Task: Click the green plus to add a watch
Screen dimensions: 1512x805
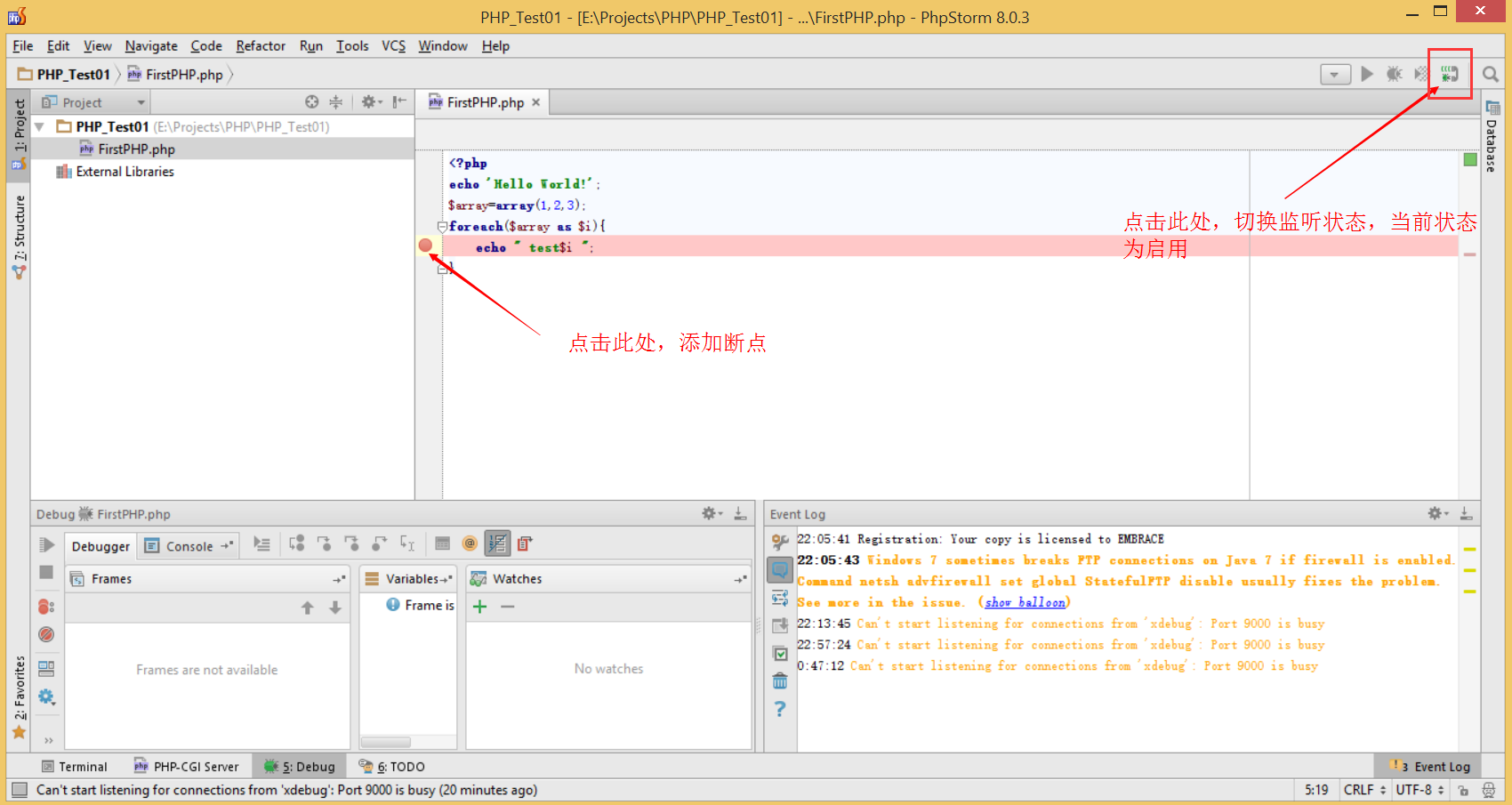Action: point(479,607)
